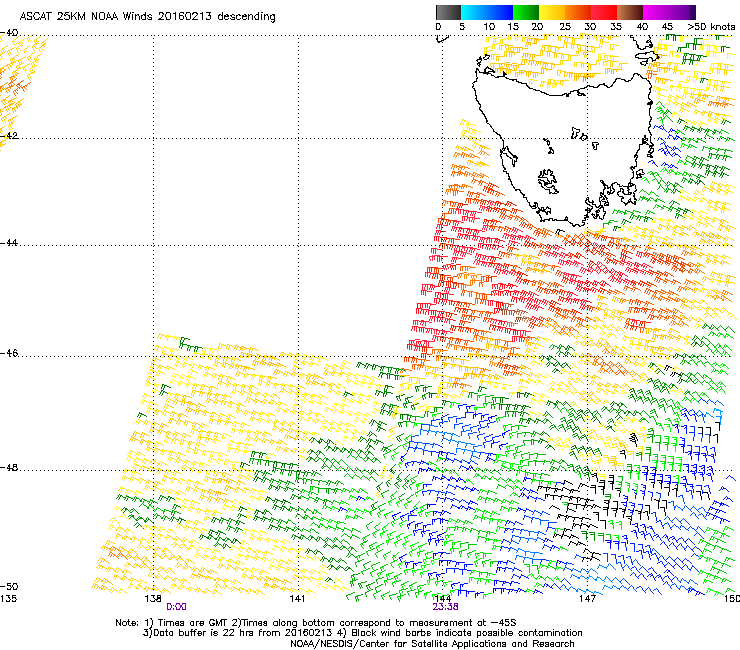Click the purple "0:00" swath time label

(177, 607)
